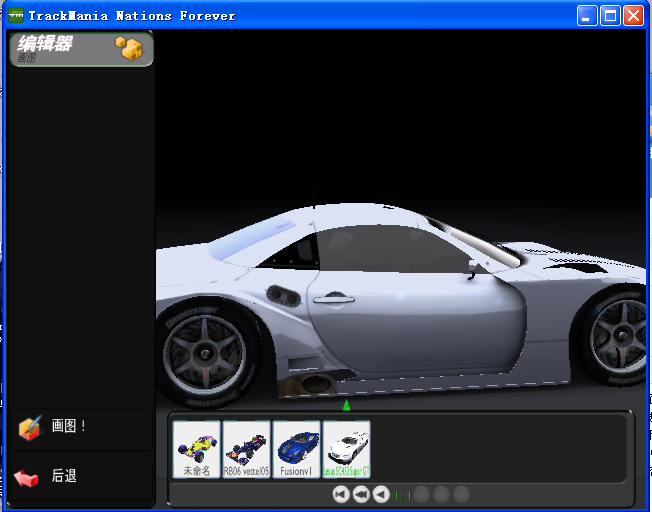
Task: Skip back several pages with double-arrow button
Action: click(x=361, y=495)
